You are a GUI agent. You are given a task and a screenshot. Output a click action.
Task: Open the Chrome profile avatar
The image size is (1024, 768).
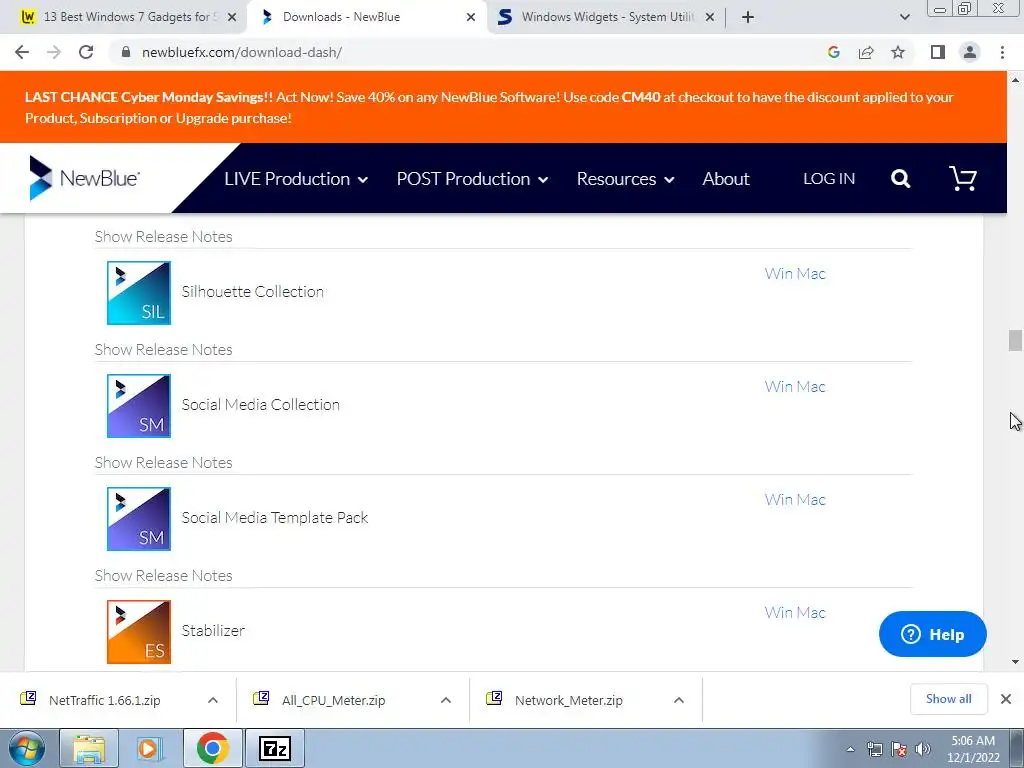point(970,52)
